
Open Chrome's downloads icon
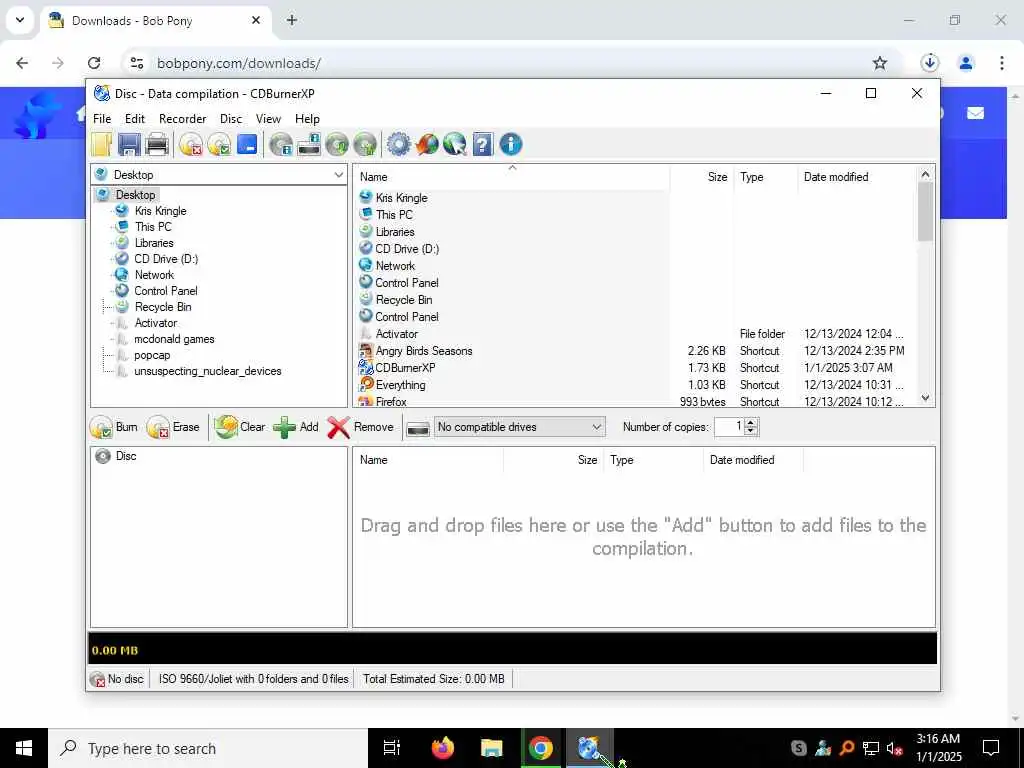pos(929,63)
